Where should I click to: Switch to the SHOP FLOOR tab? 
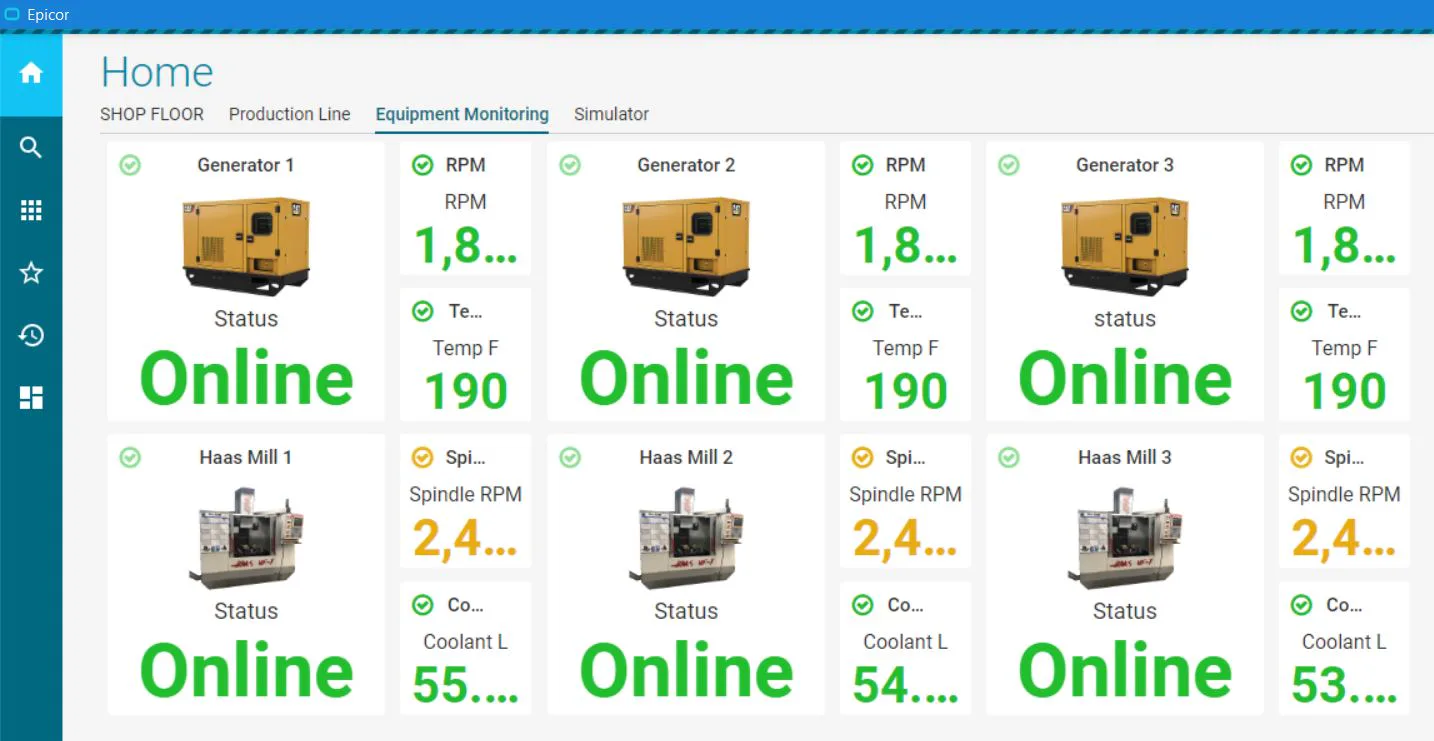152,114
